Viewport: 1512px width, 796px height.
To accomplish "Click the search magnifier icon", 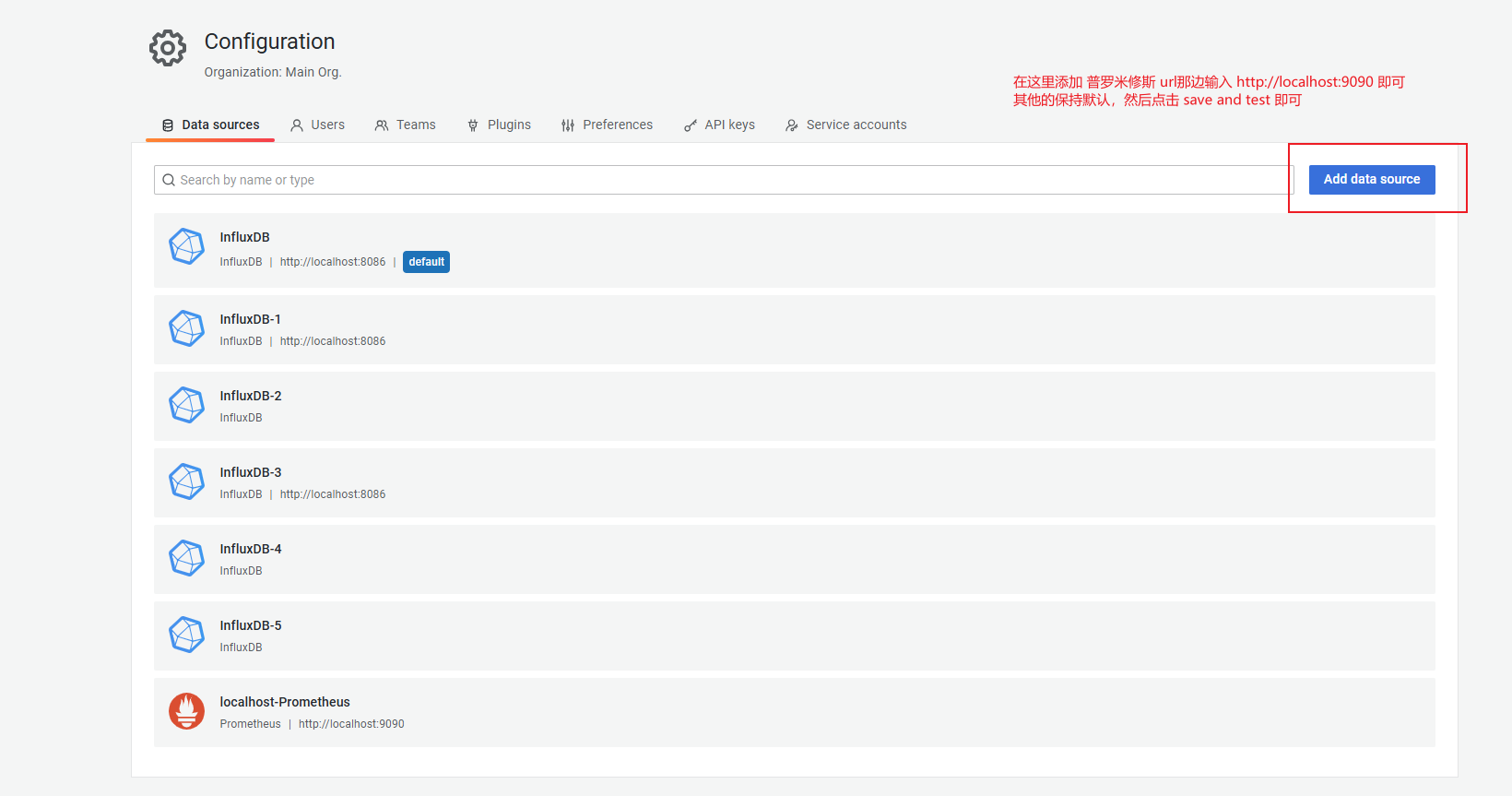I will point(169,180).
